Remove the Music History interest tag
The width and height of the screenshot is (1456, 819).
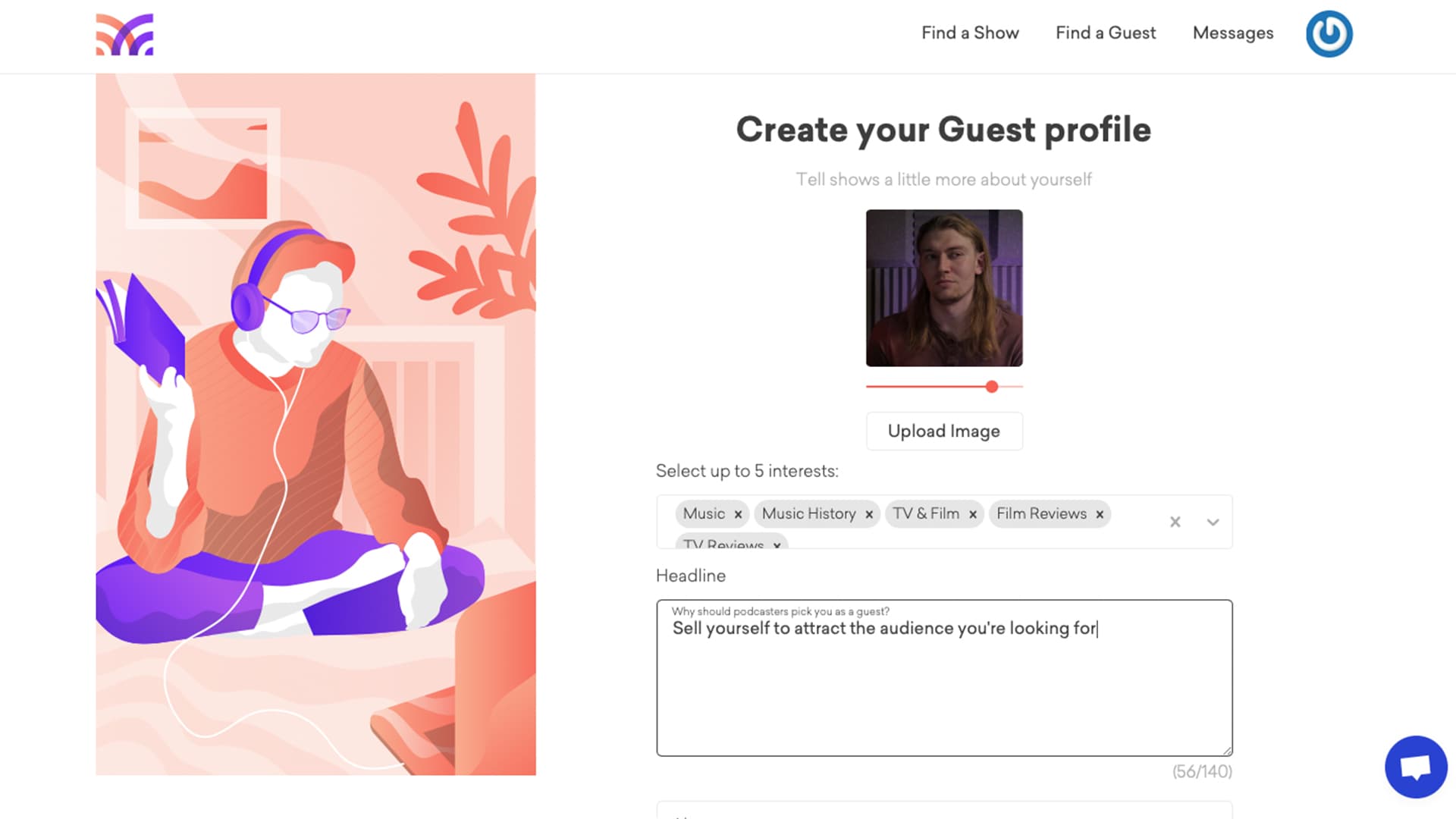(869, 514)
